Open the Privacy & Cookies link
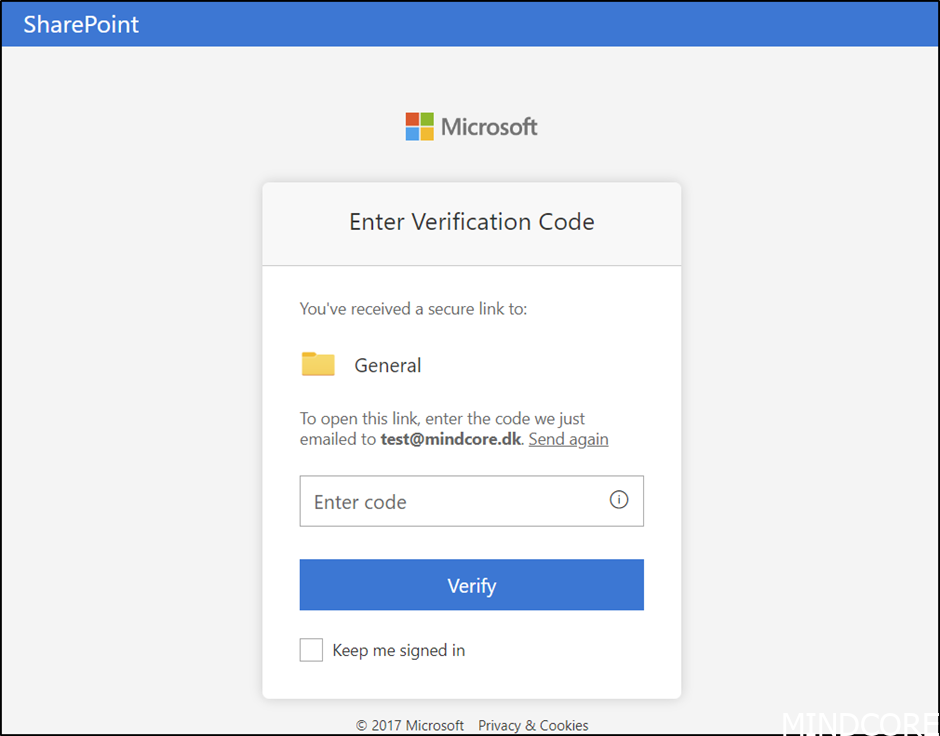940x736 pixels. pyautogui.click(x=533, y=725)
